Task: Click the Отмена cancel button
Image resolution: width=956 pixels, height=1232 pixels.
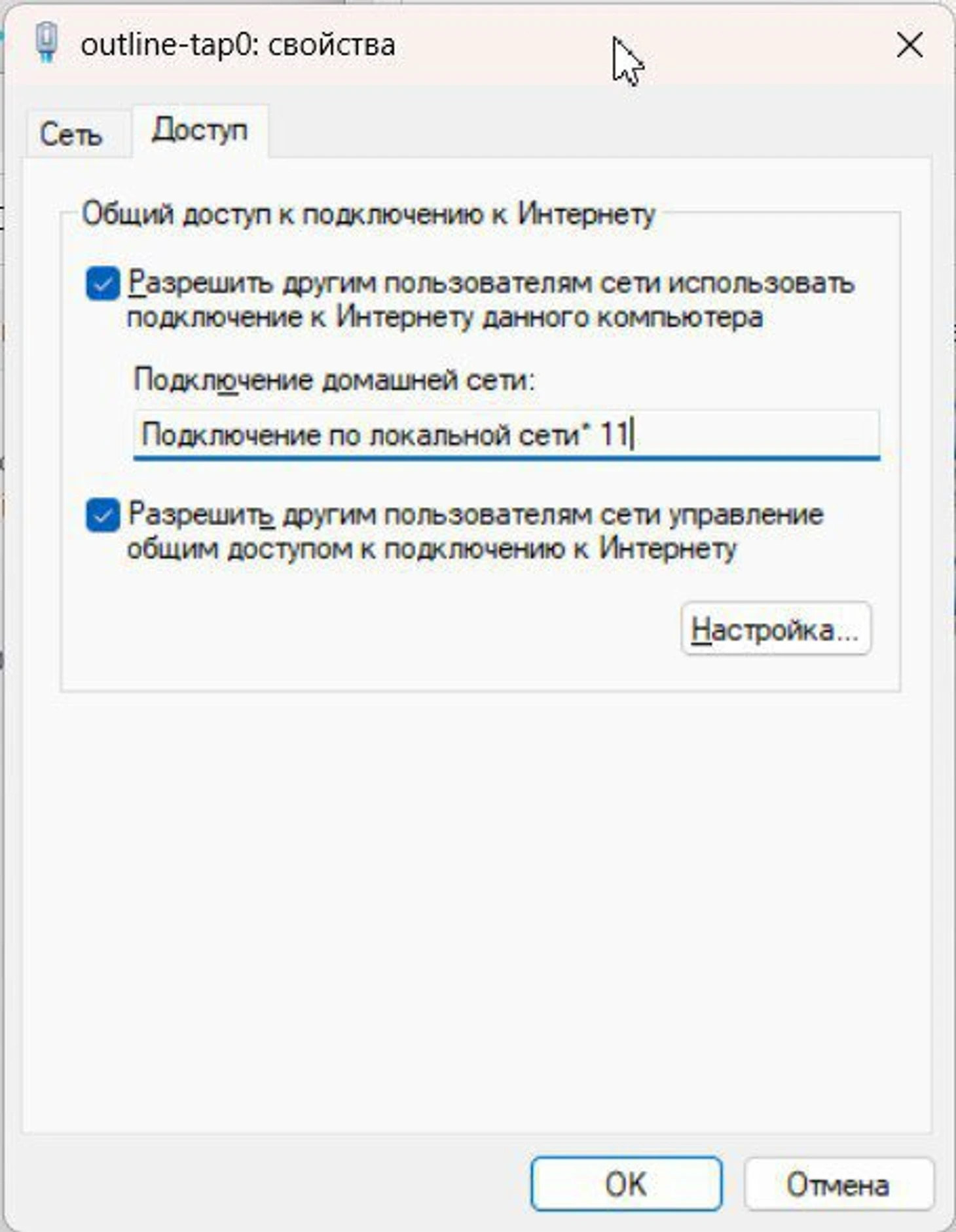Action: tap(838, 1184)
